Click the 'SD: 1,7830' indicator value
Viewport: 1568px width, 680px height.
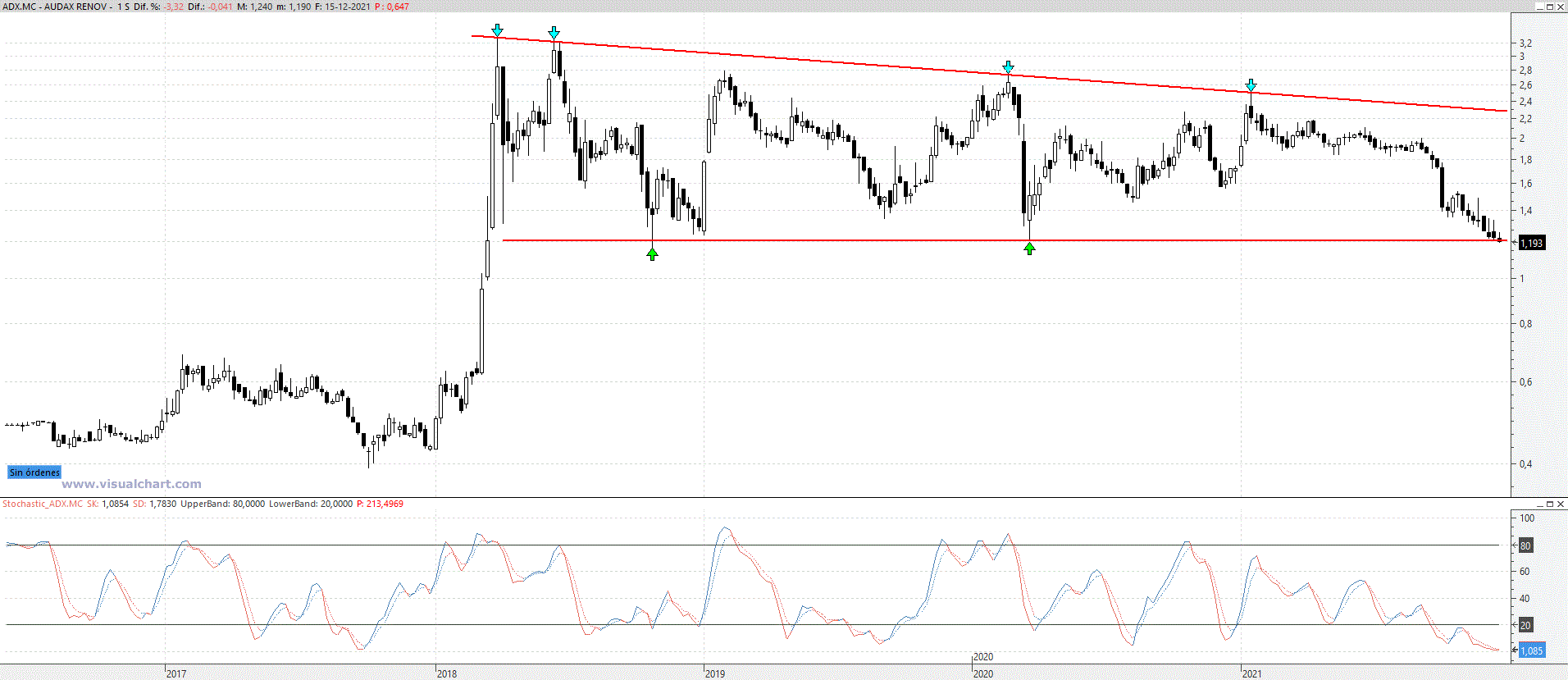click(154, 504)
